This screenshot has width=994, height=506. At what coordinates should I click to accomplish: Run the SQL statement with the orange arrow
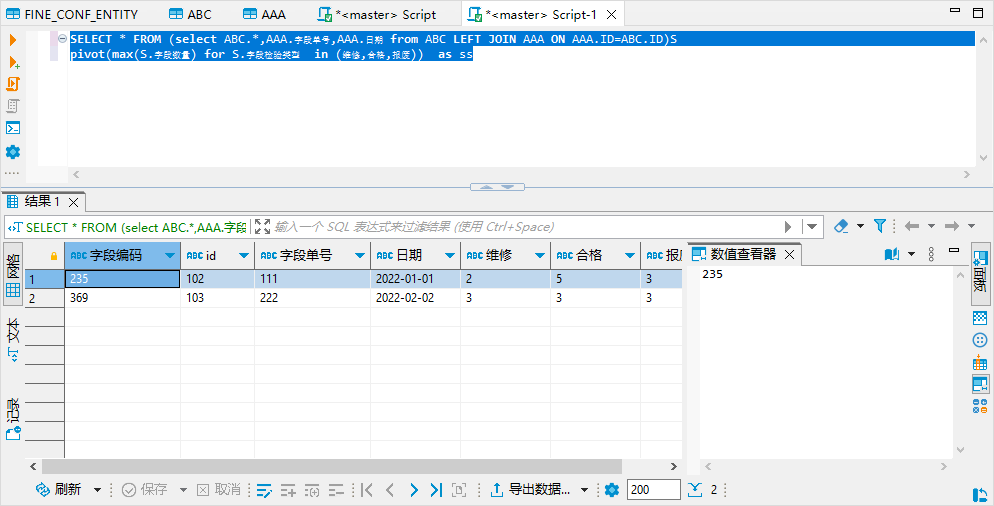(13, 40)
